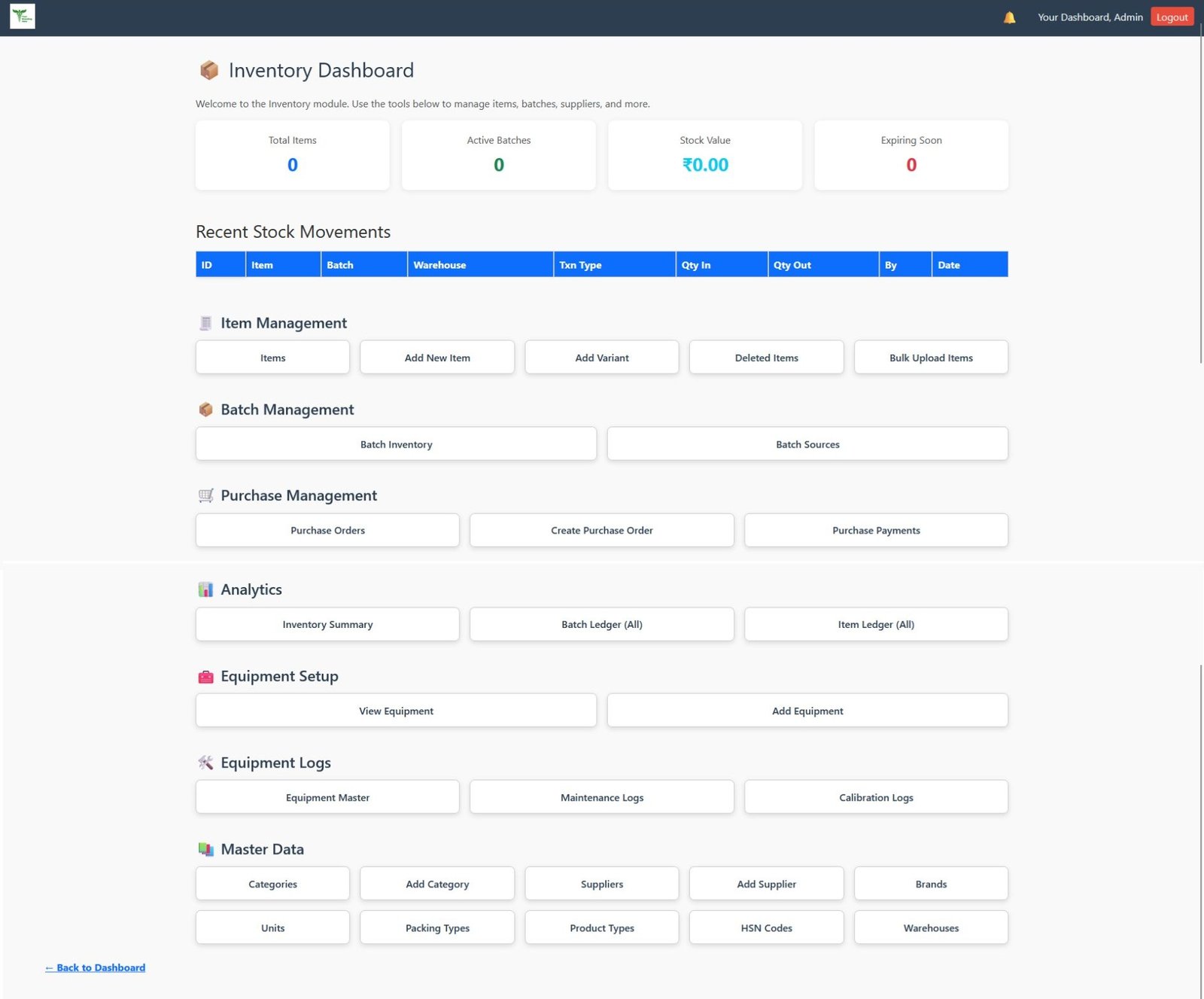Click the Equipment Logs tools icon

pyautogui.click(x=205, y=763)
